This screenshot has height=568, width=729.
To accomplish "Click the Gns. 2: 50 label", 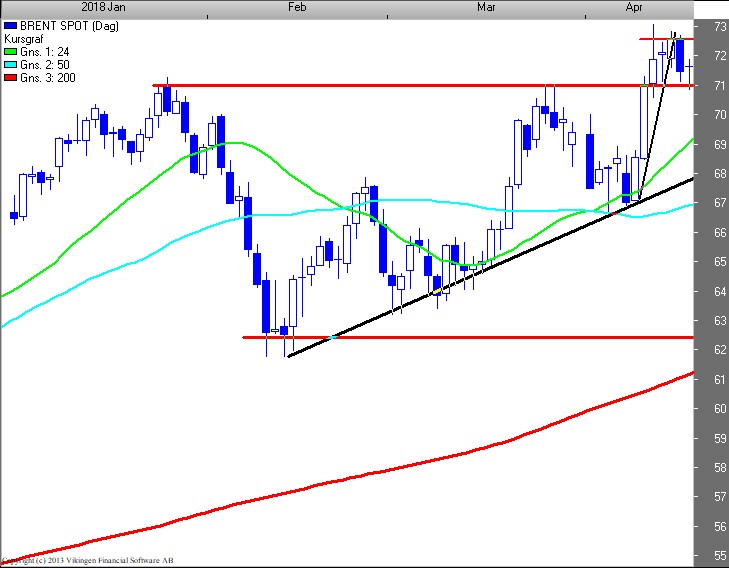I will (x=45, y=65).
